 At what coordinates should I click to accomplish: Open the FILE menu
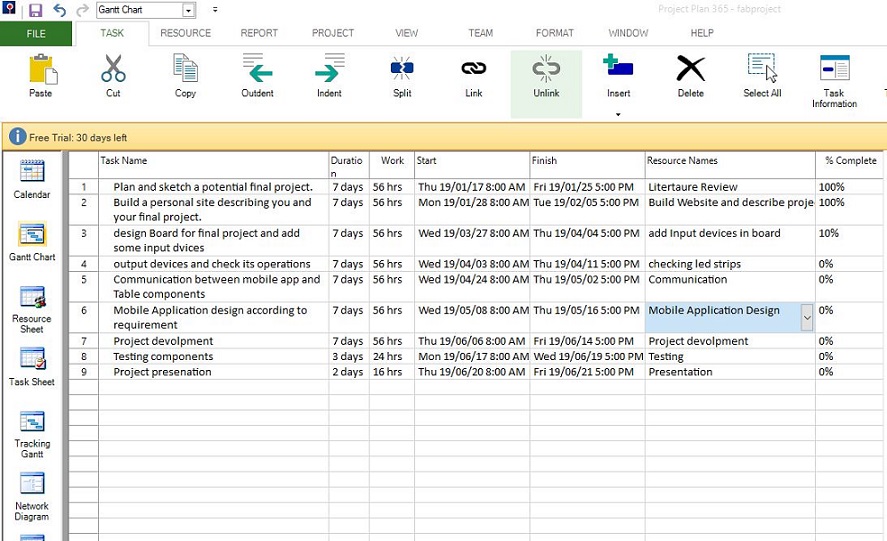tap(36, 33)
